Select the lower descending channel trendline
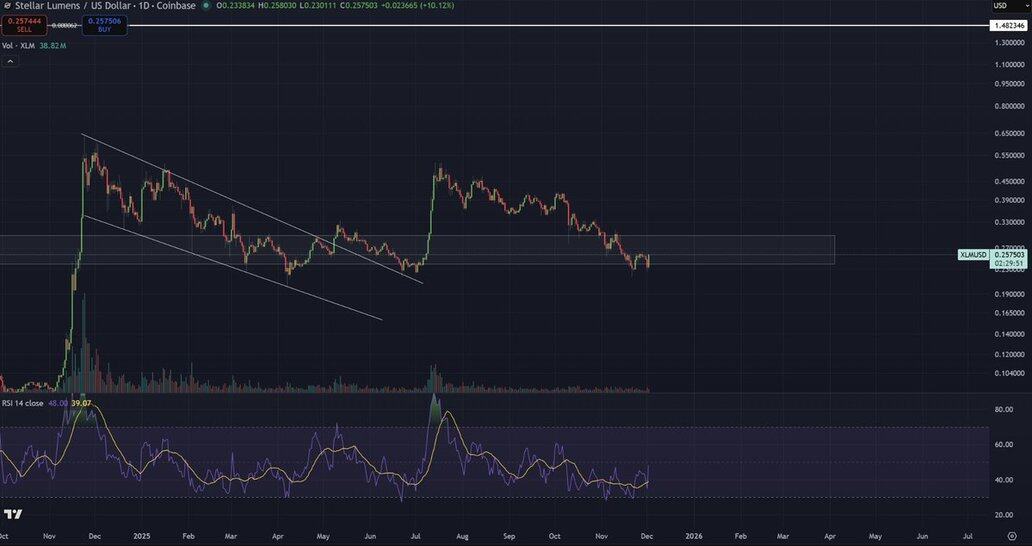The image size is (1032, 546). pos(230,267)
